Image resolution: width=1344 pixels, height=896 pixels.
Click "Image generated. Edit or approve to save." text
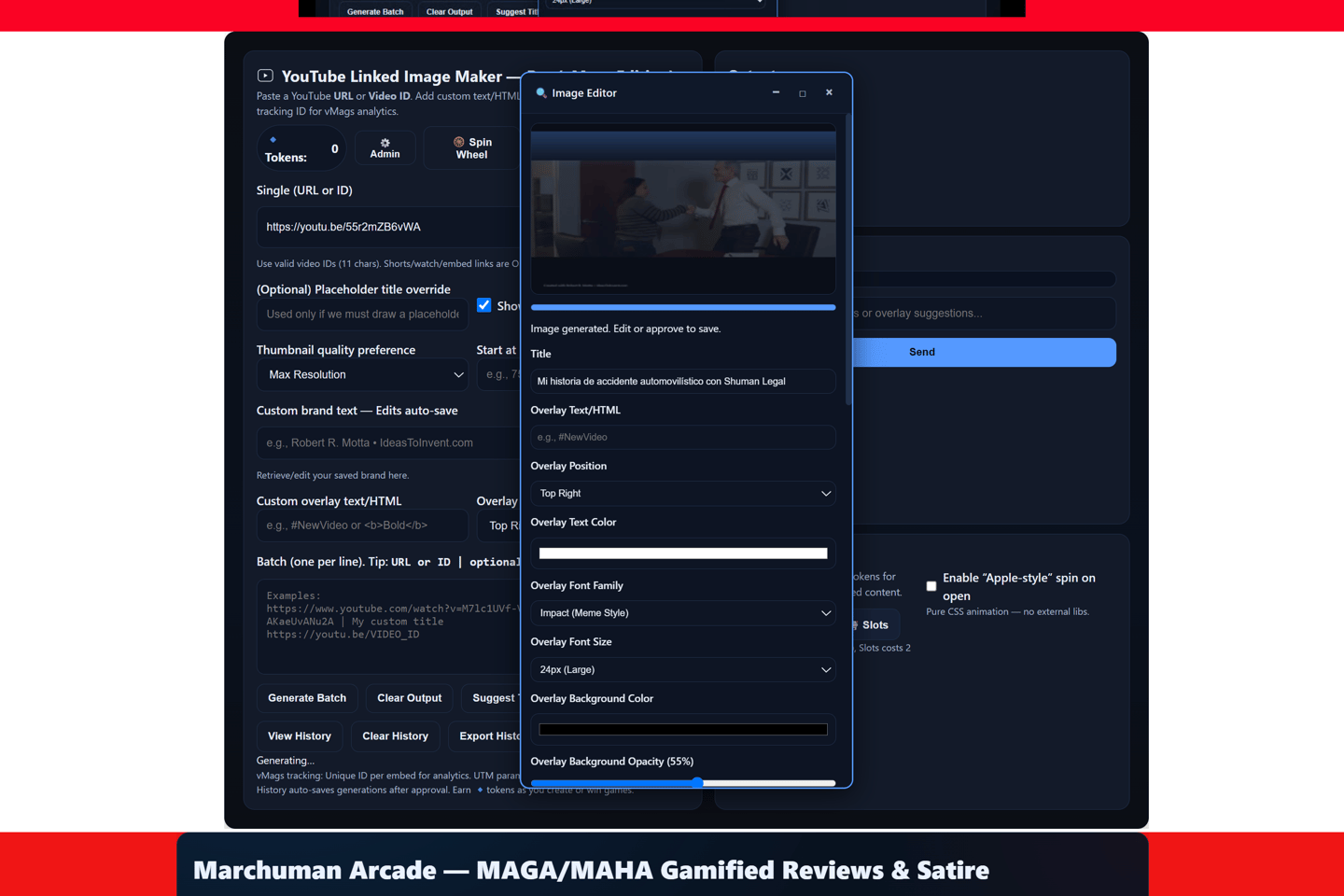pos(625,329)
